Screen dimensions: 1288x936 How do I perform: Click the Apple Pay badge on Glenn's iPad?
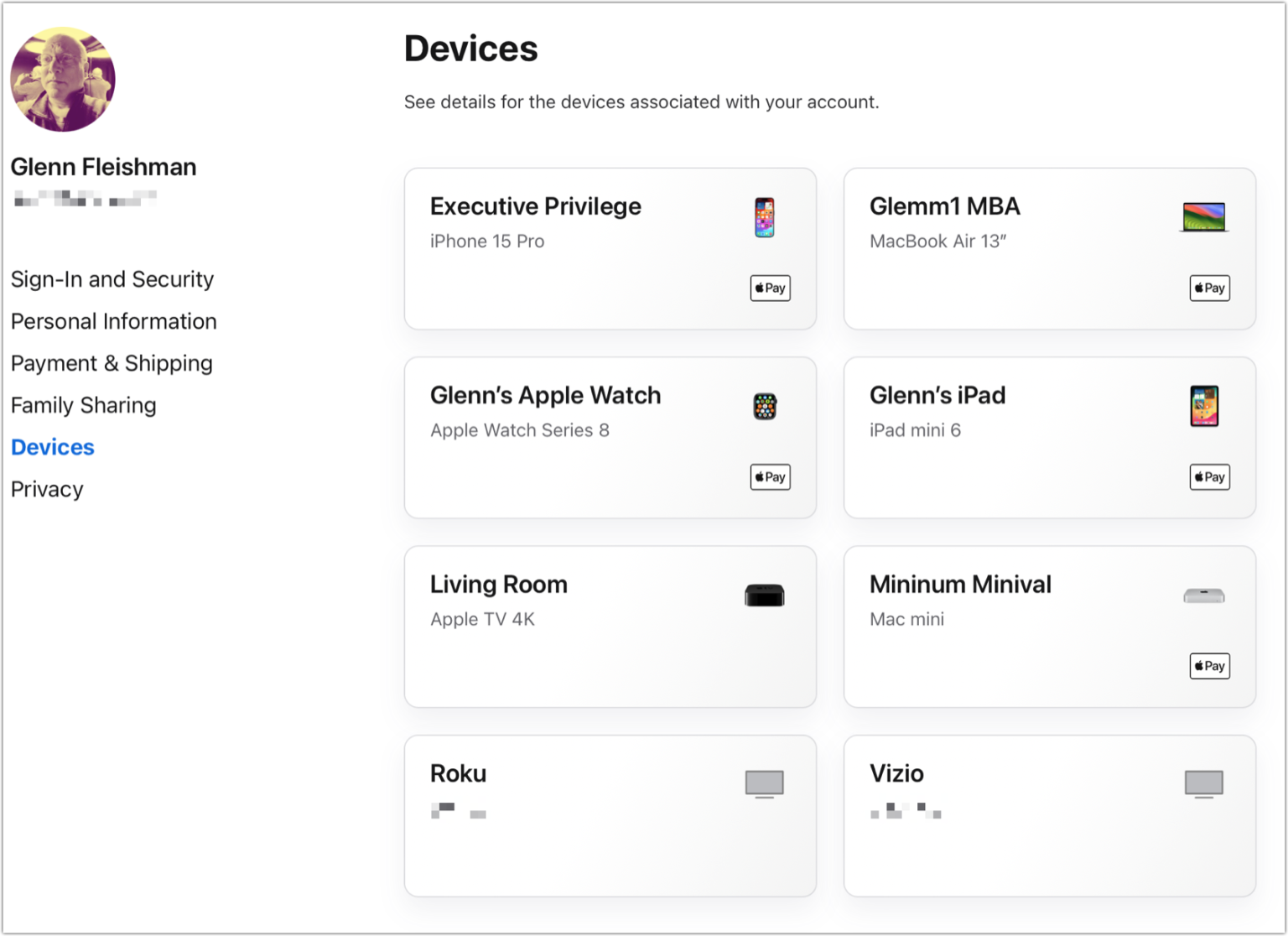(x=1208, y=476)
